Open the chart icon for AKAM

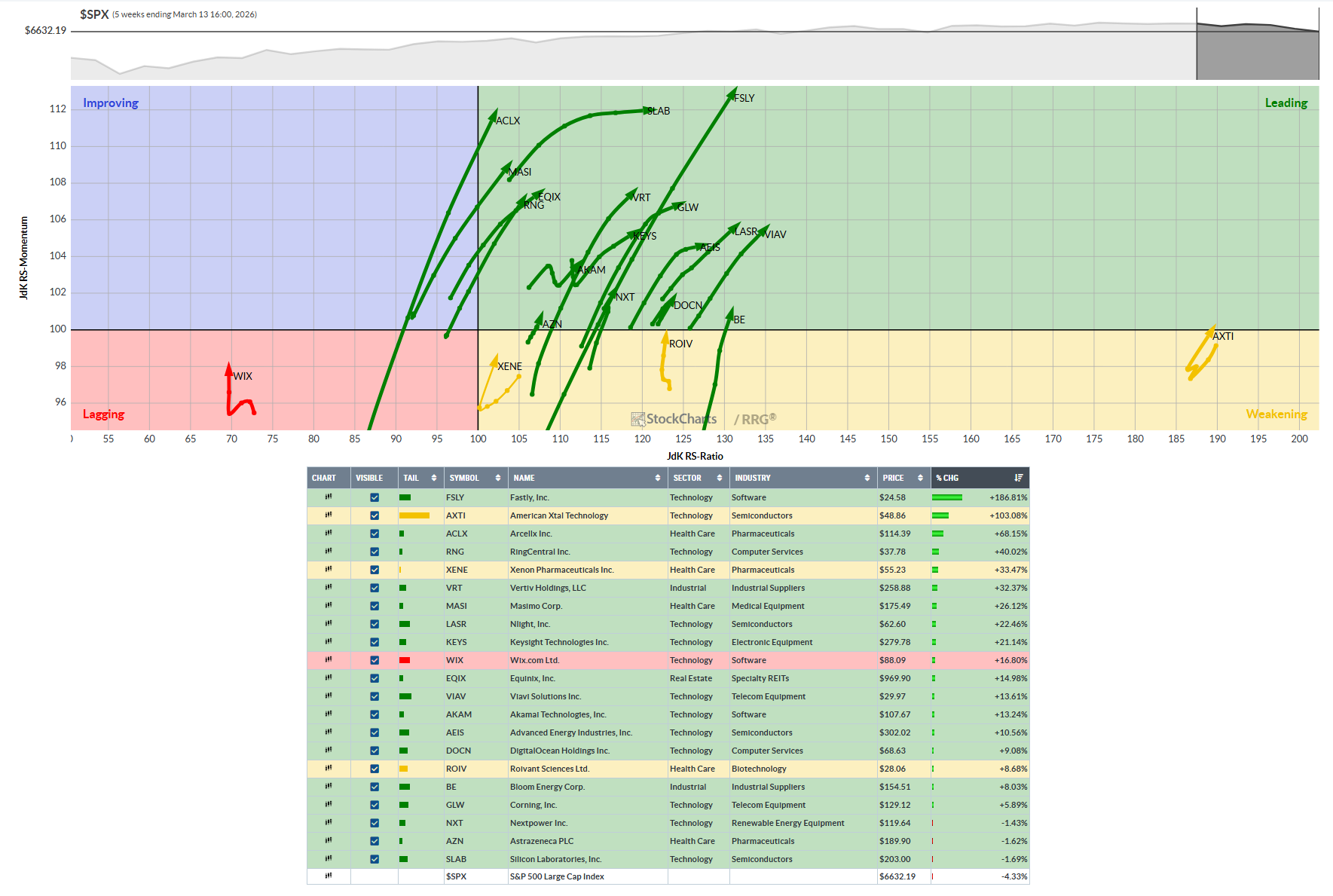[x=329, y=714]
